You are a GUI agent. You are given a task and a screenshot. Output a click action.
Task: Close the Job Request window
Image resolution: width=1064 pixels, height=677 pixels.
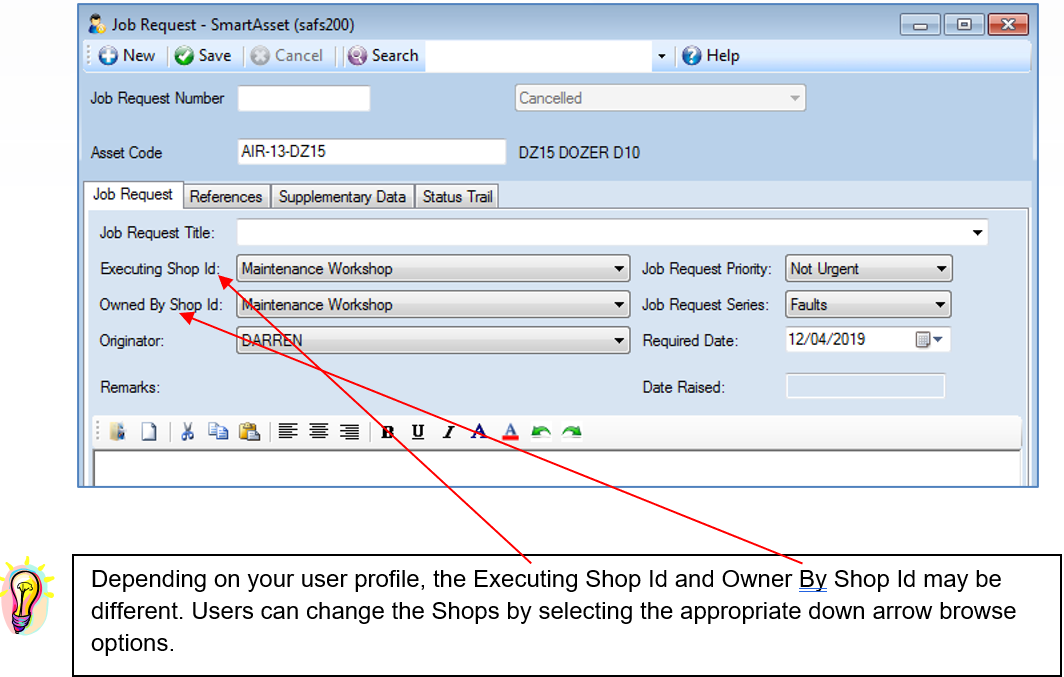[1008, 25]
